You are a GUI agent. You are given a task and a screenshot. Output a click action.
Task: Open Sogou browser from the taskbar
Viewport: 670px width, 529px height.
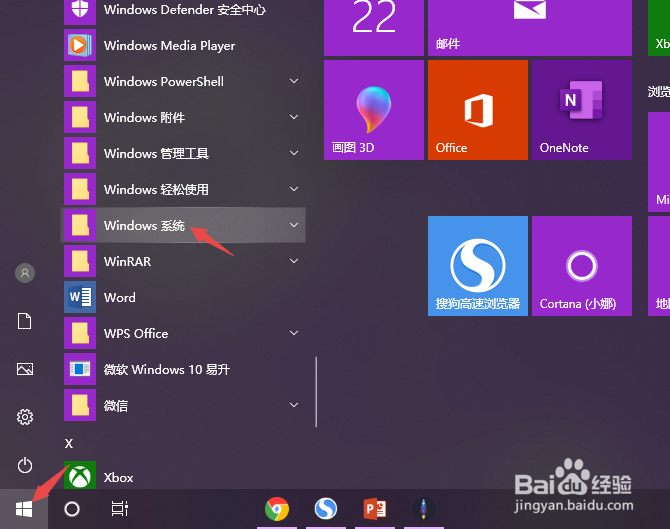326,509
